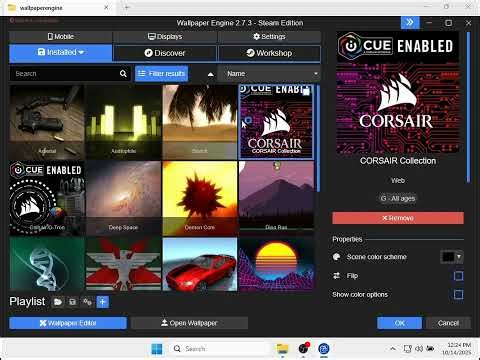
Task: Toggle sort direction arrow
Action: (211, 74)
